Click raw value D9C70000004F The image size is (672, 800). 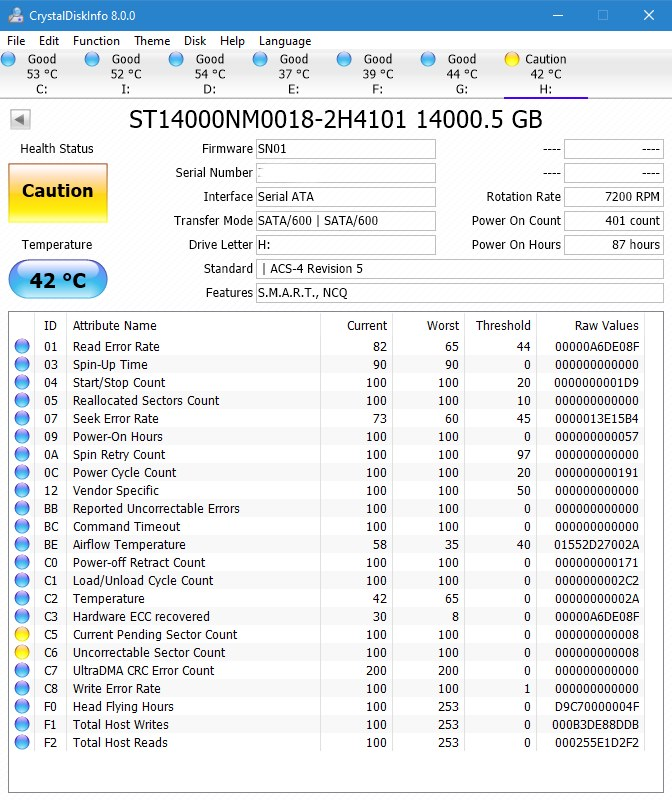(596, 706)
